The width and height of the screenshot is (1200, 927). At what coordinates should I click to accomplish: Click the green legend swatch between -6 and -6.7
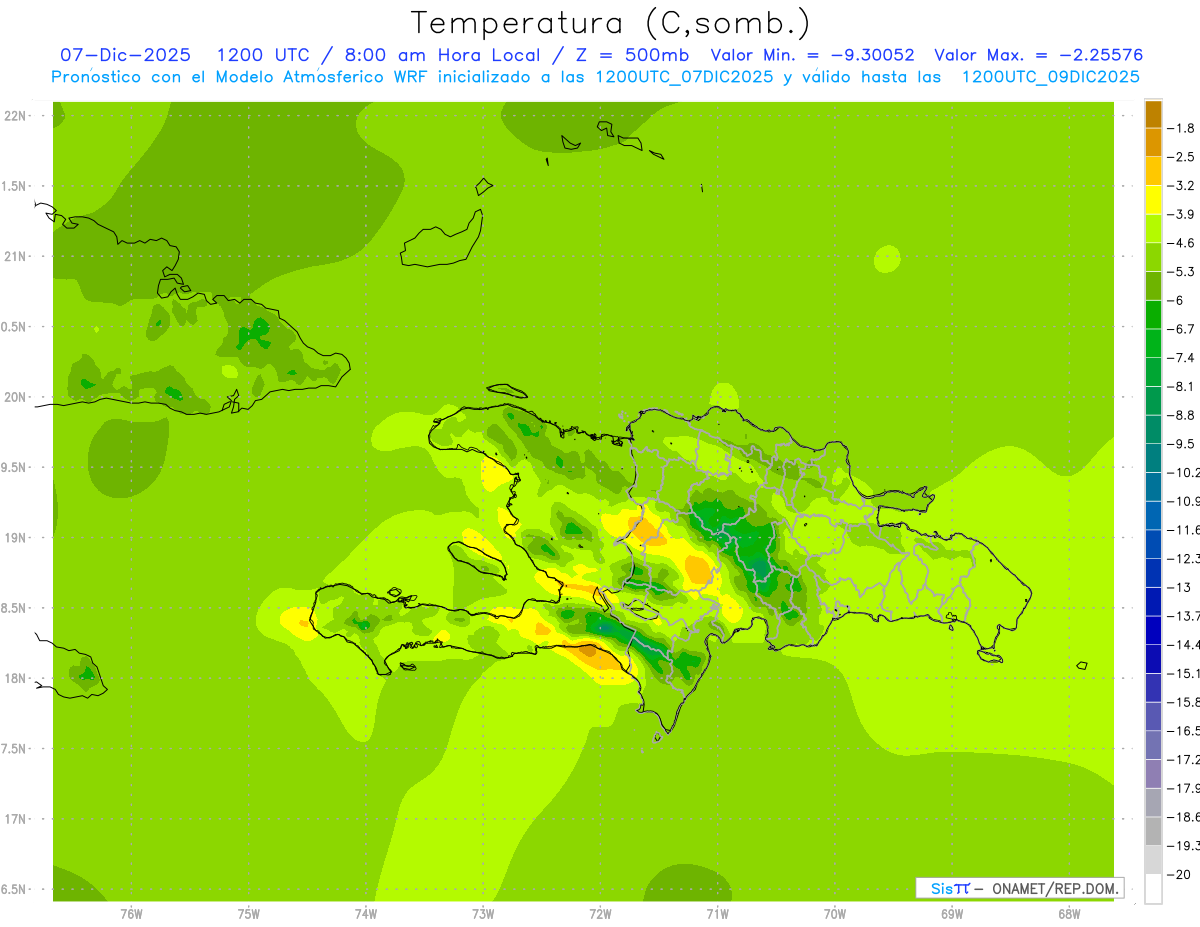pos(1153,314)
